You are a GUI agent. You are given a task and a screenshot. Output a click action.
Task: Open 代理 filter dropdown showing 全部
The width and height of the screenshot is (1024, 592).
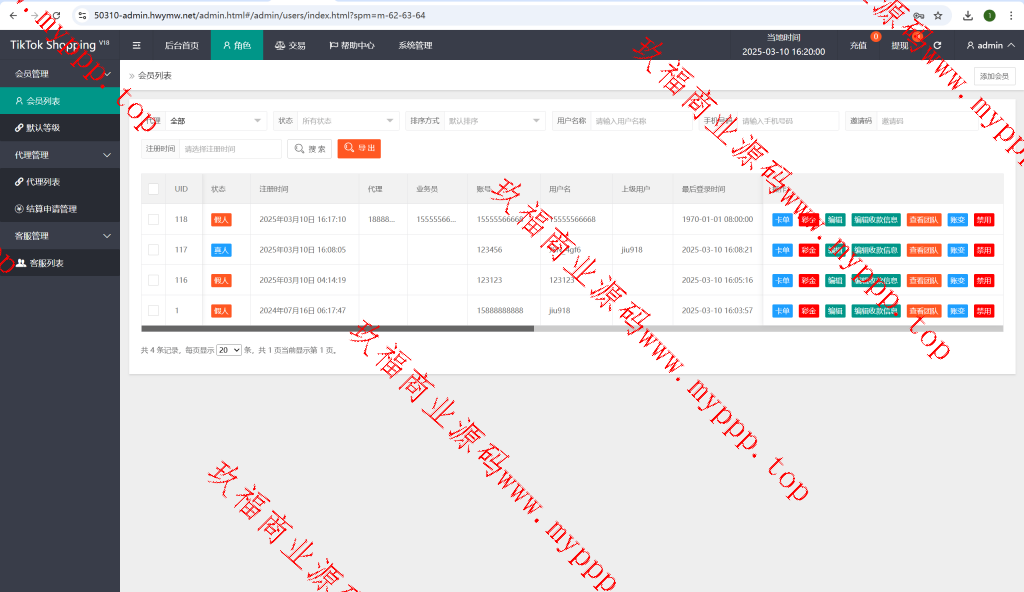click(x=216, y=121)
